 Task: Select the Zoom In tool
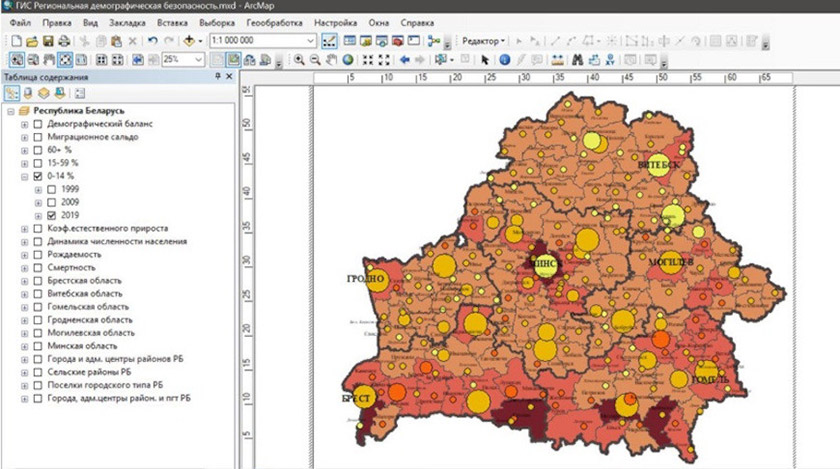point(298,60)
